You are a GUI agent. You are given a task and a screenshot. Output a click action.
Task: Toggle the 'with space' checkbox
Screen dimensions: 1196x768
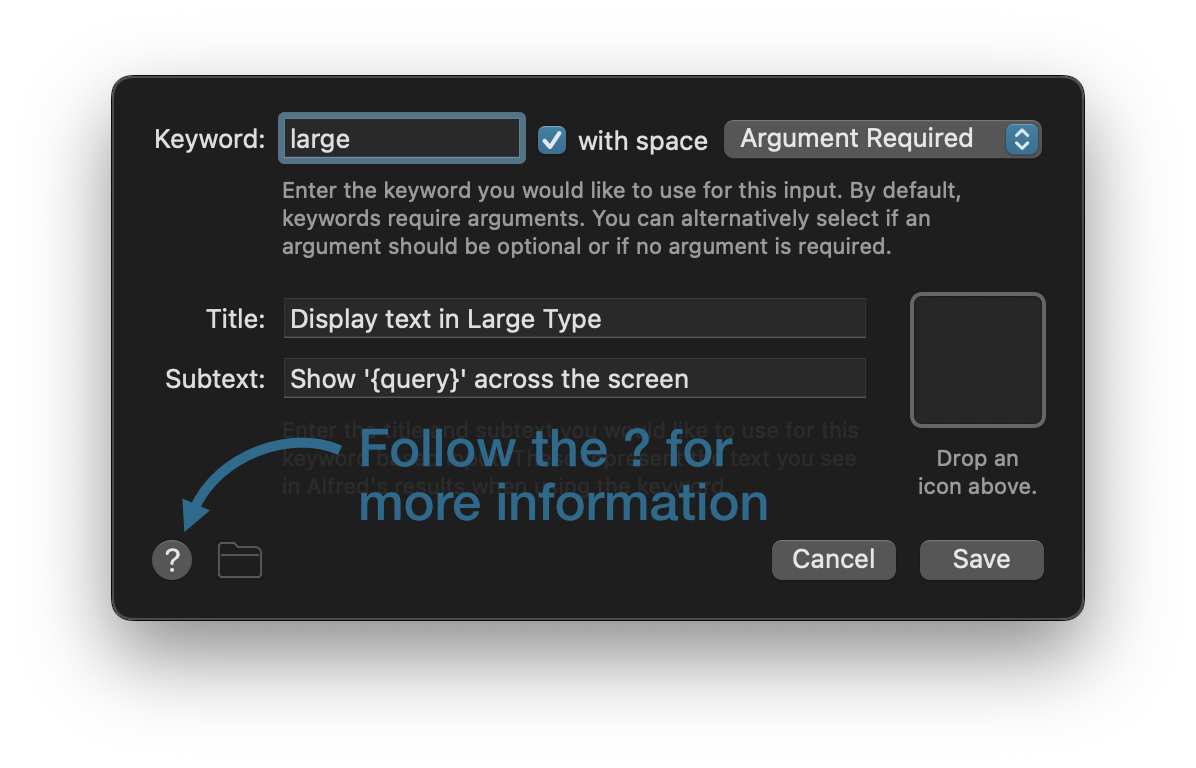(x=552, y=140)
